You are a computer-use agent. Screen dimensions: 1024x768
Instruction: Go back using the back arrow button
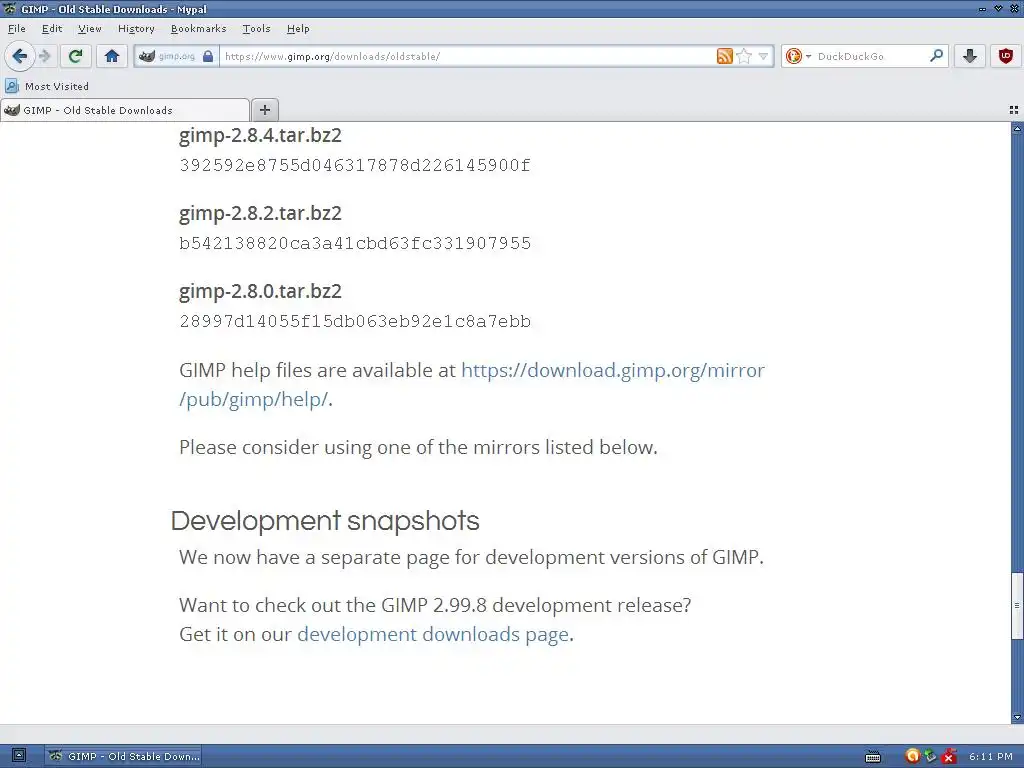(20, 56)
